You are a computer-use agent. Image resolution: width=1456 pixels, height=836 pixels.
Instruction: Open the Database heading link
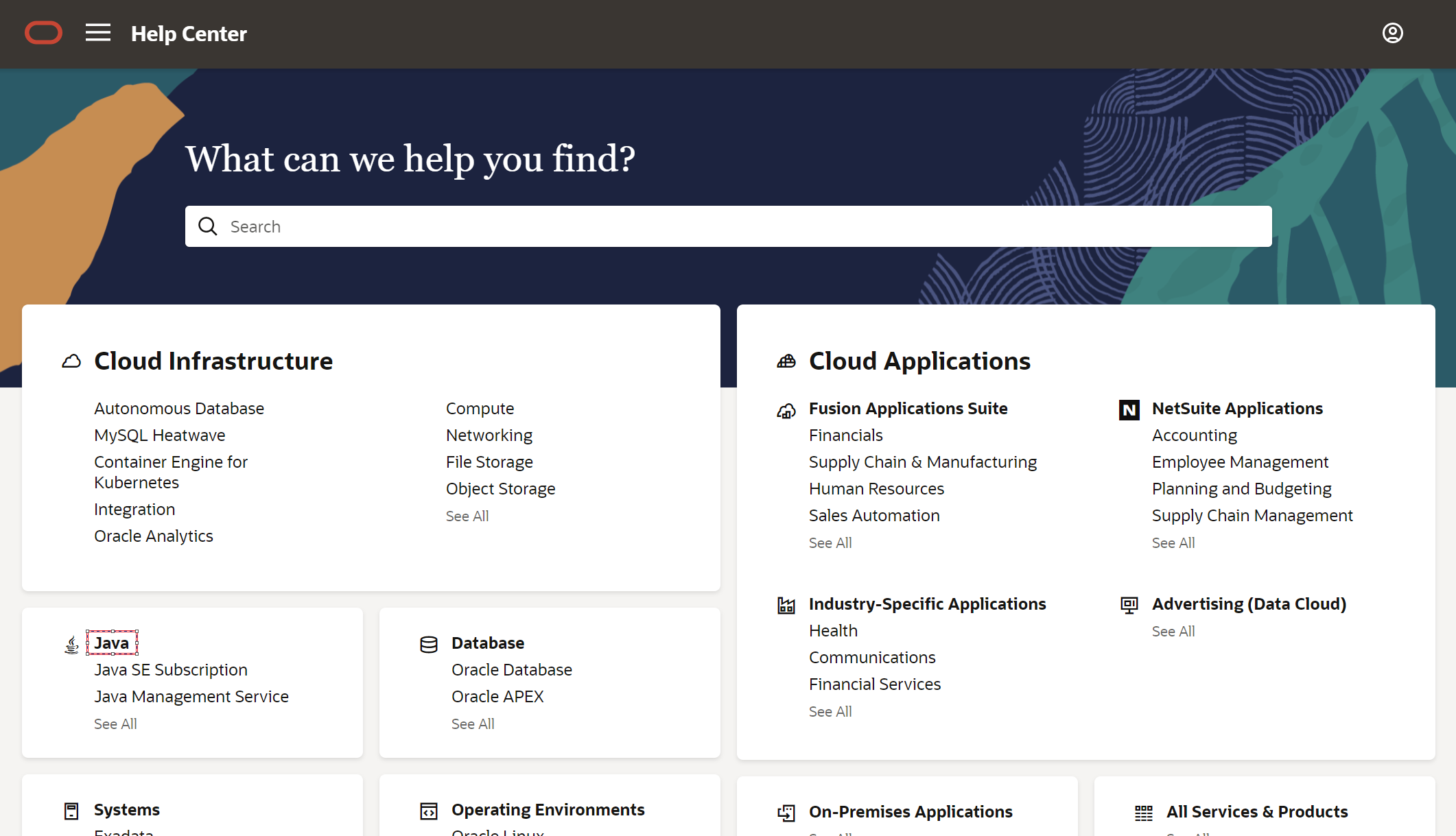pos(488,643)
